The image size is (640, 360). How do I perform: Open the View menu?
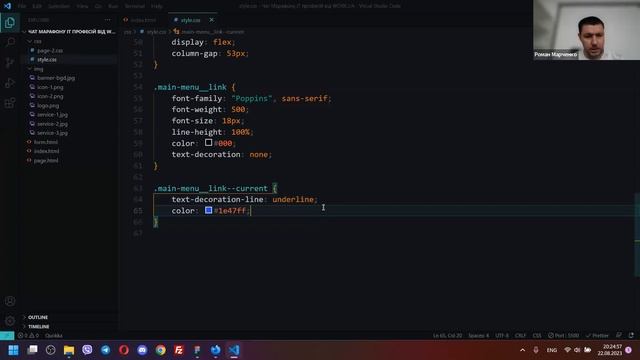pos(82,6)
